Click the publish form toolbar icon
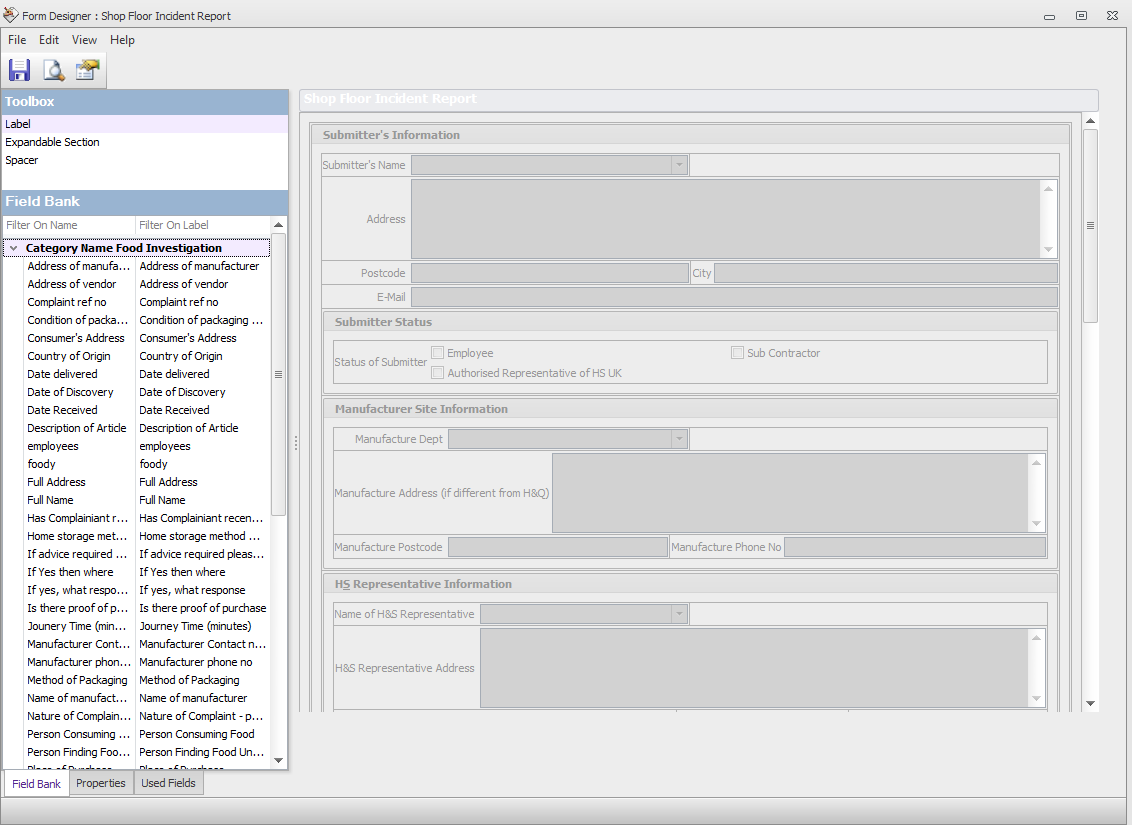The height and width of the screenshot is (825, 1133). coord(87,70)
